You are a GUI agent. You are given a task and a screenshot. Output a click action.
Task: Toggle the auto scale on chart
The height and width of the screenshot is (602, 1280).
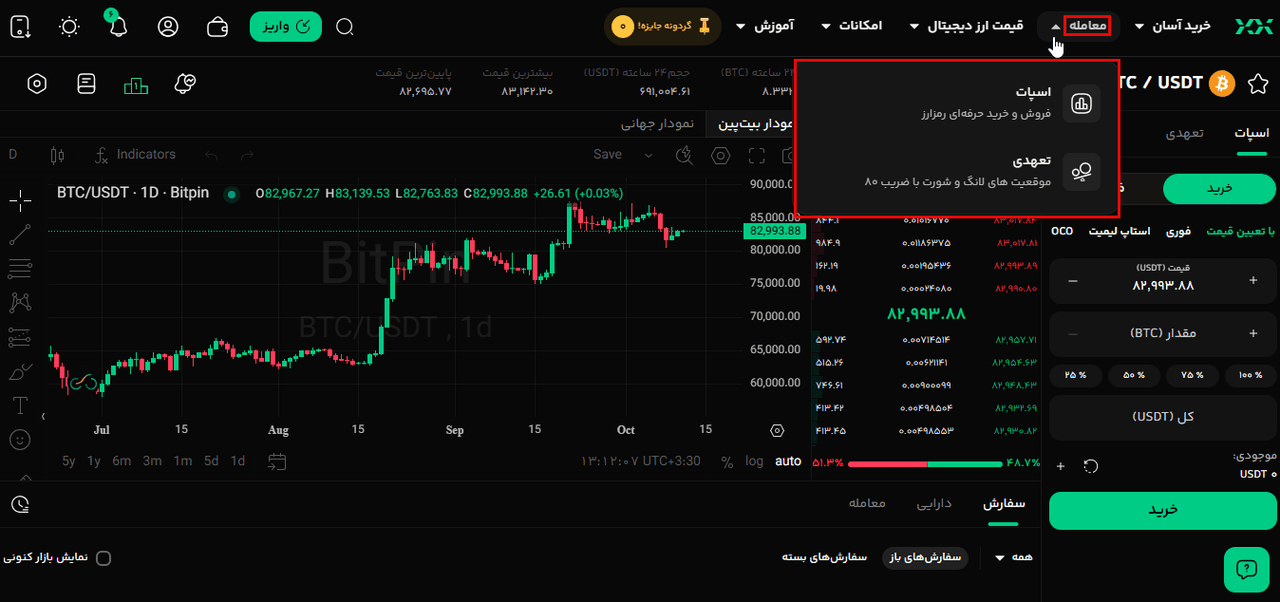pyautogui.click(x=788, y=461)
